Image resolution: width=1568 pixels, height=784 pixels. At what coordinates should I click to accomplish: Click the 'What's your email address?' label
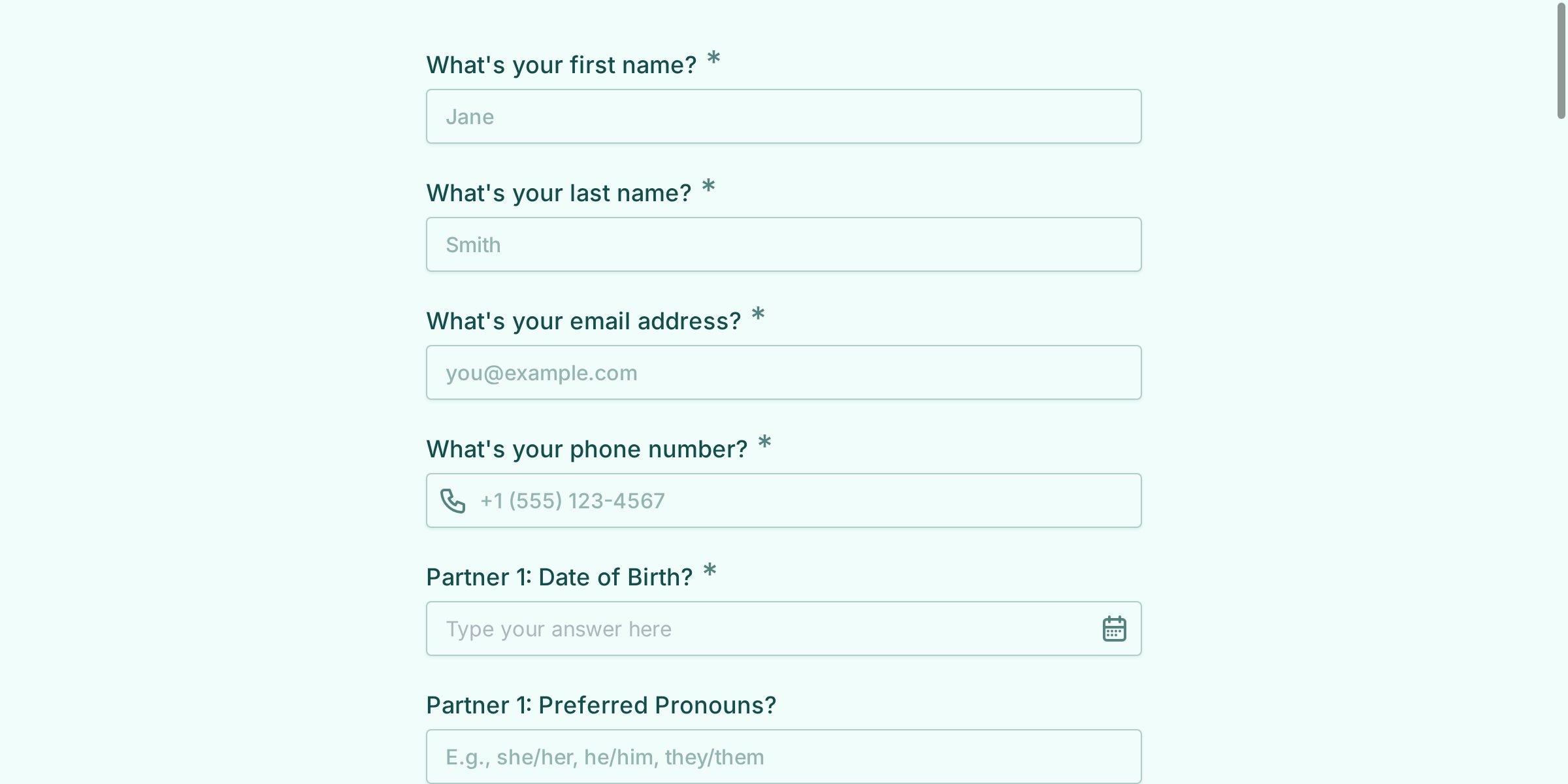click(583, 320)
